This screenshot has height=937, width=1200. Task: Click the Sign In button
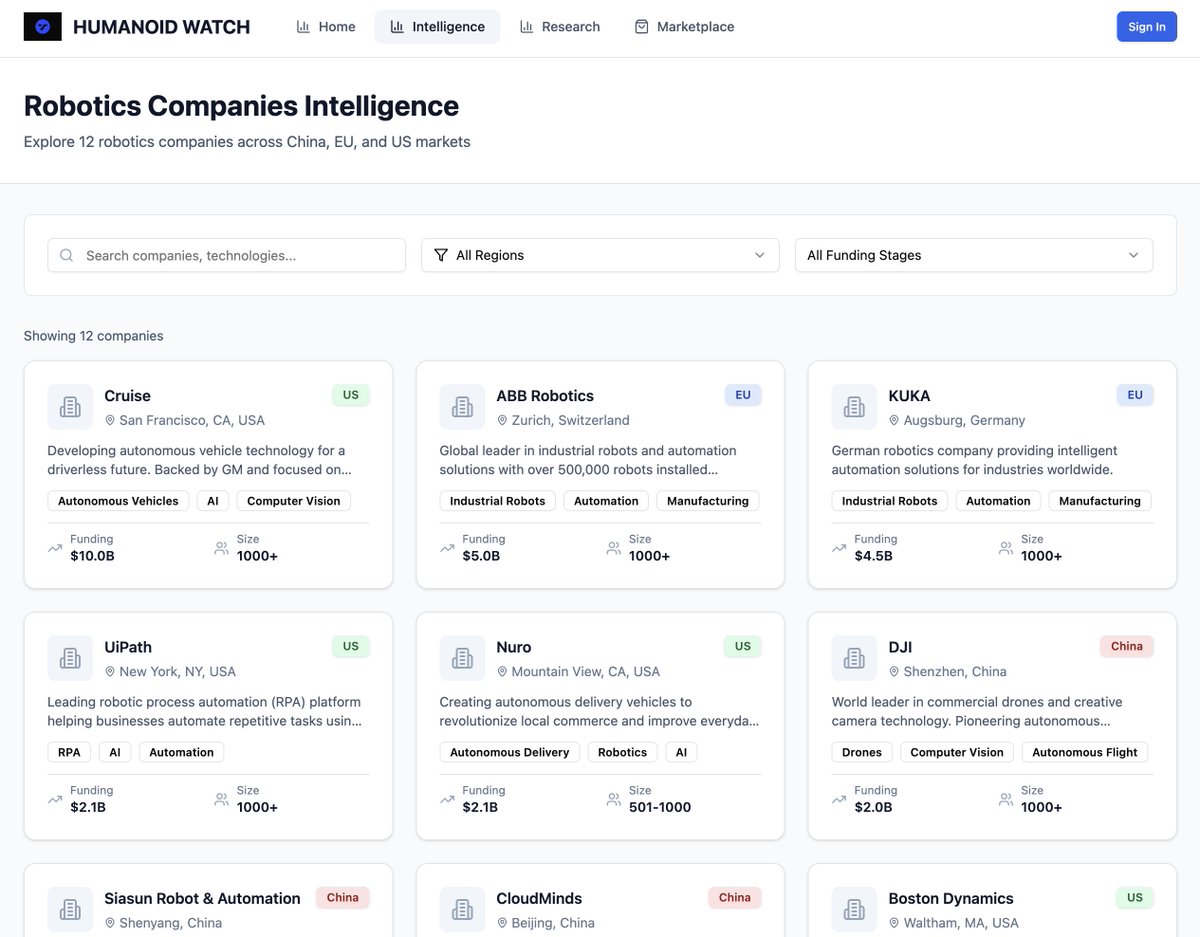pos(1147,27)
